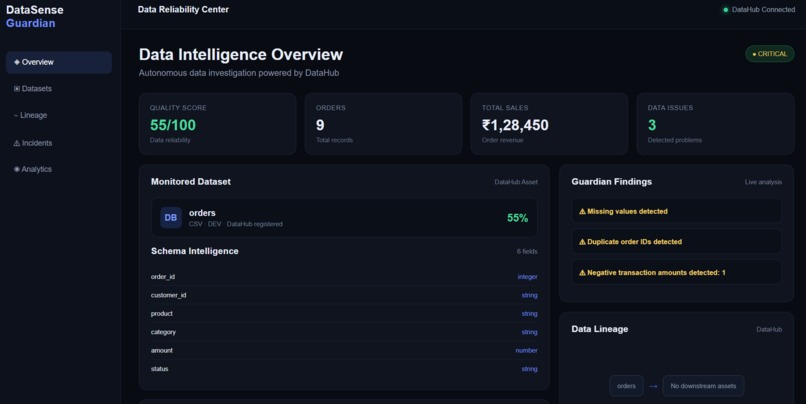Viewport: 806px width, 404px height.
Task: Click the Data Reliability Center header title
Action: coord(184,9)
